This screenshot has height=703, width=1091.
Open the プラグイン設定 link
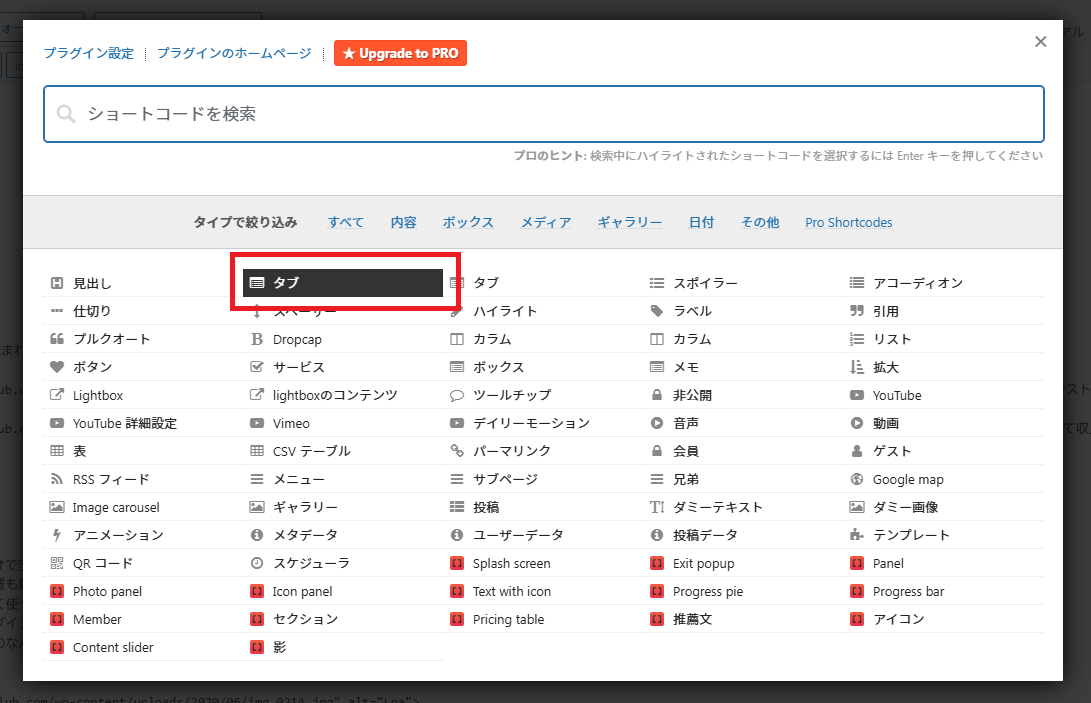(x=88, y=53)
